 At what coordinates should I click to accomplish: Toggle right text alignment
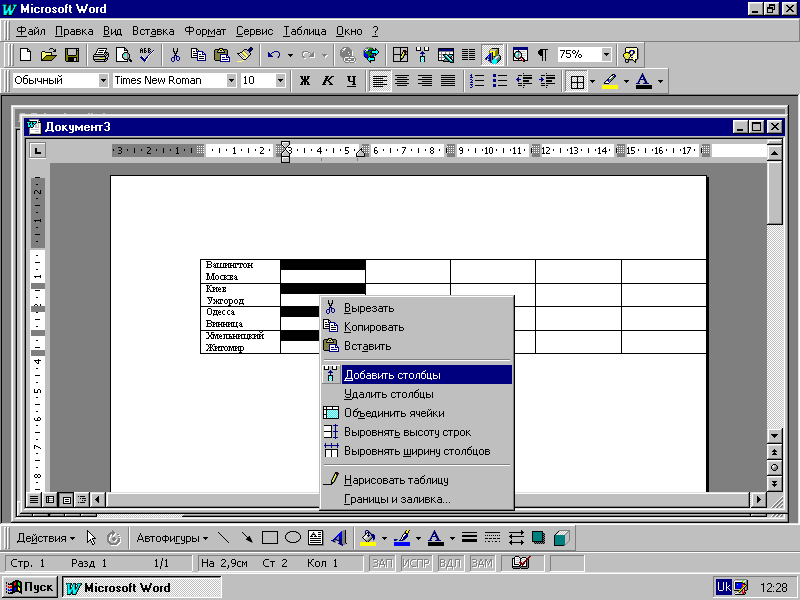(425, 81)
